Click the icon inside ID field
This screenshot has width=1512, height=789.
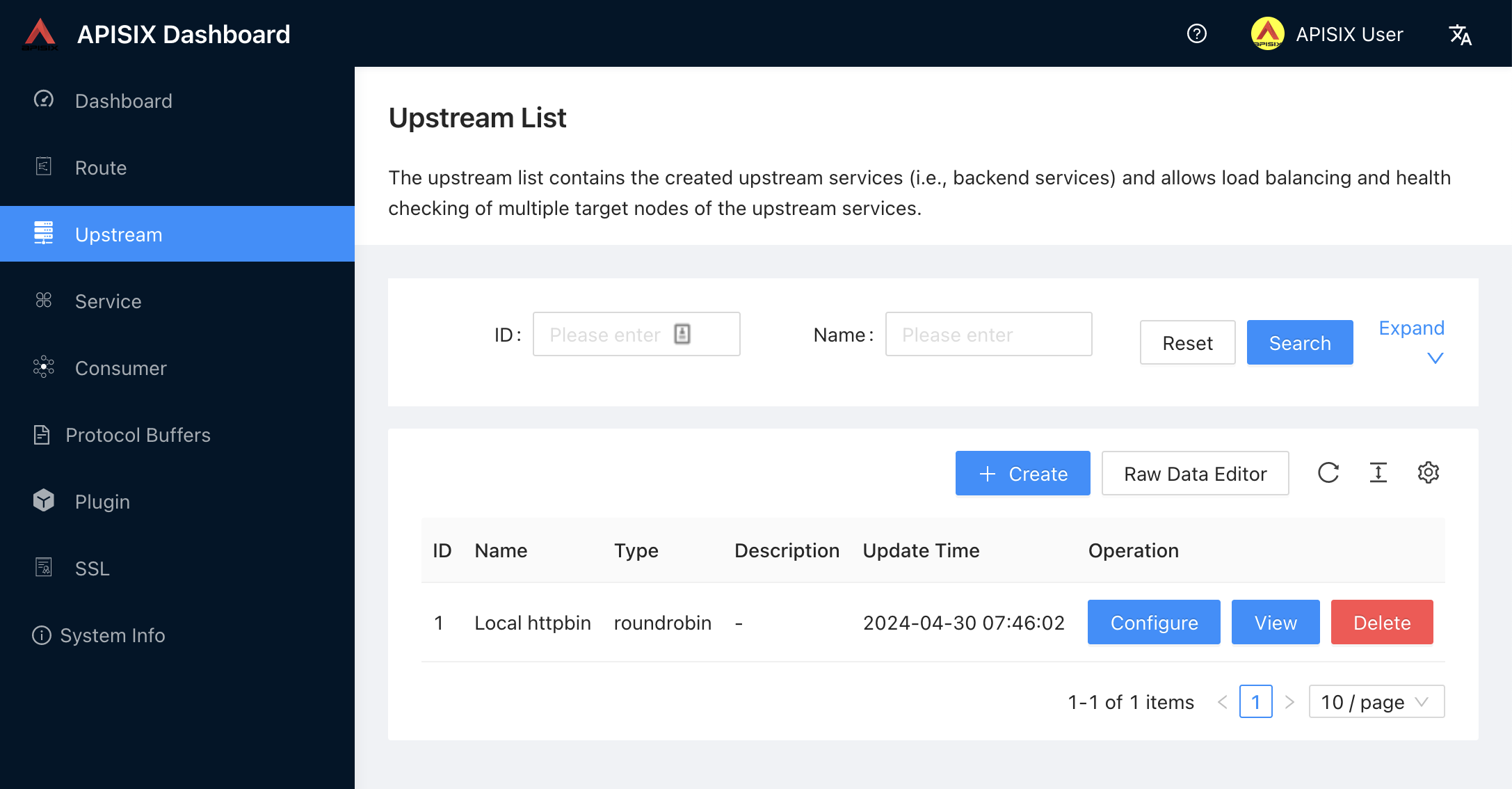(x=682, y=335)
